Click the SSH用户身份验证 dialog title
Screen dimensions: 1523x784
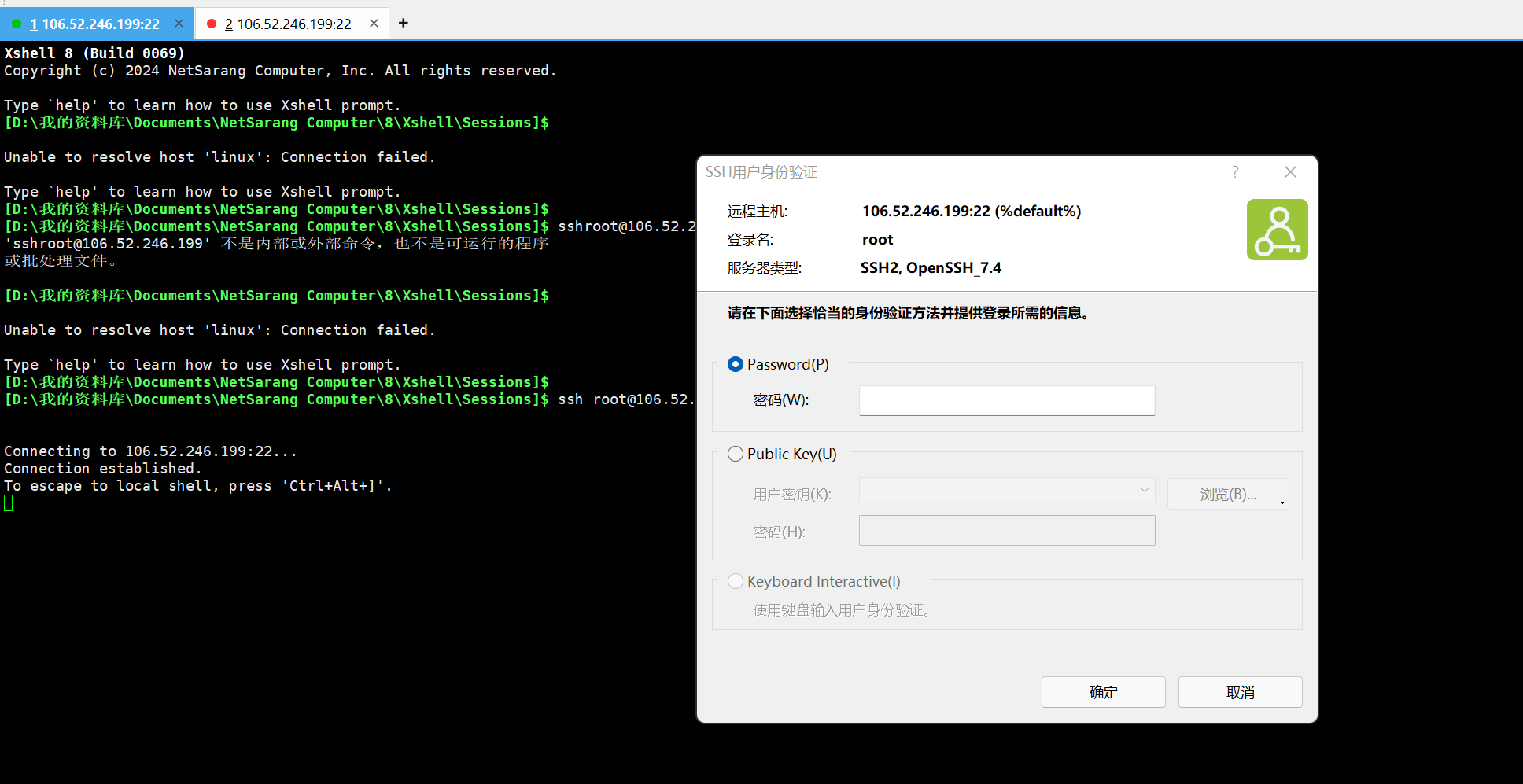pyautogui.click(x=761, y=172)
